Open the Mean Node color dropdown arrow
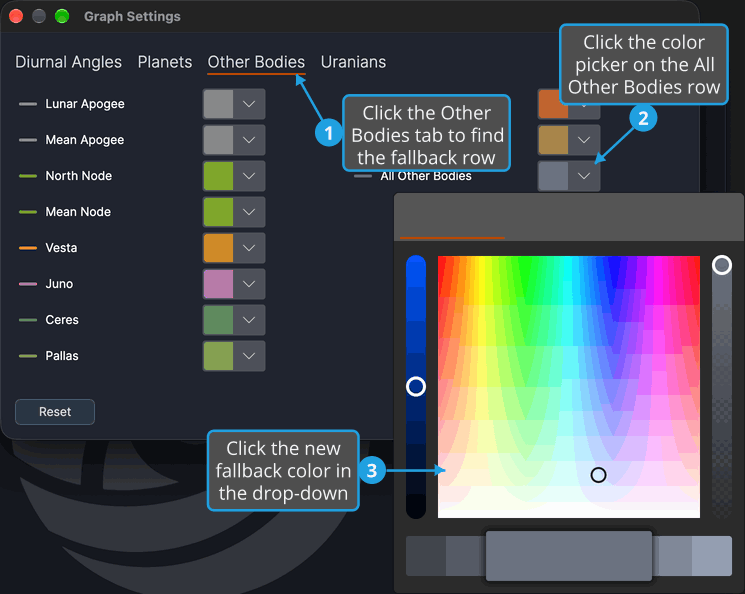 249,212
